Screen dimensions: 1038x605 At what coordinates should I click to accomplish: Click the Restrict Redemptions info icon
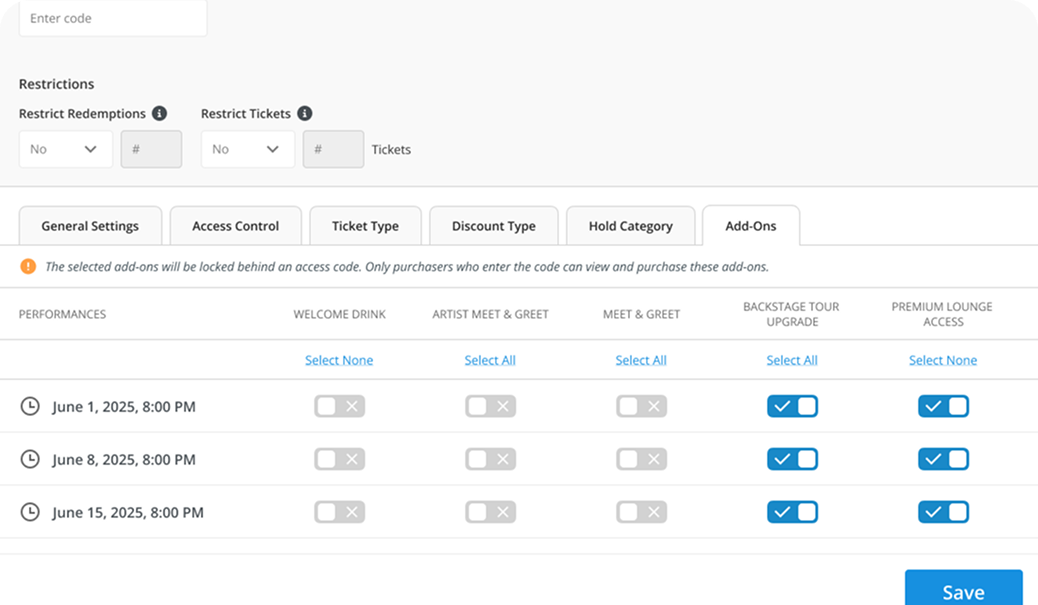159,114
